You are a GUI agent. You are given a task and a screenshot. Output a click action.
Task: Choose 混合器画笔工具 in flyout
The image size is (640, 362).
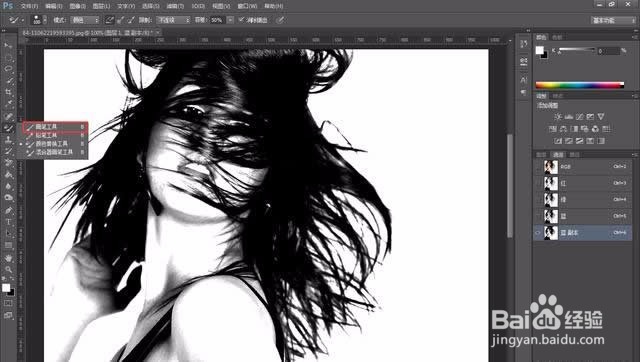coord(55,152)
